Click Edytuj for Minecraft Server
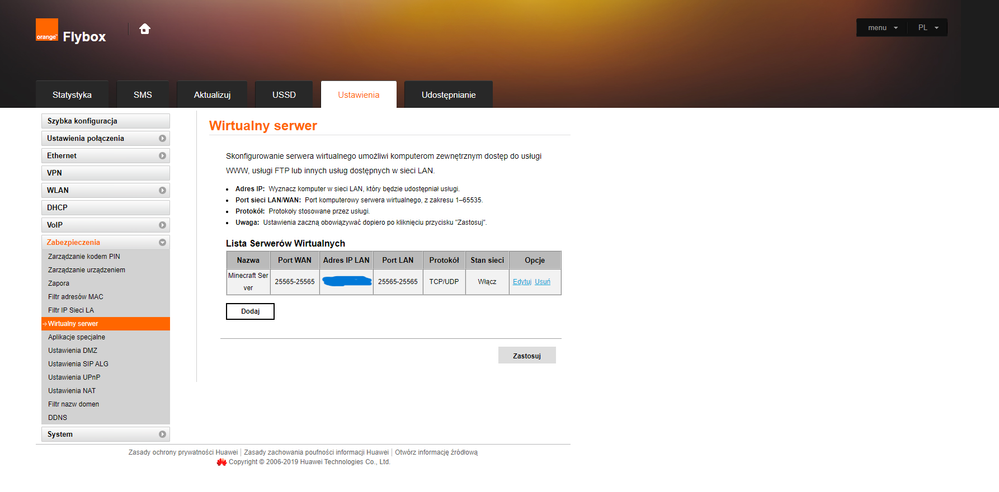This screenshot has height=492, width=999. click(x=522, y=282)
